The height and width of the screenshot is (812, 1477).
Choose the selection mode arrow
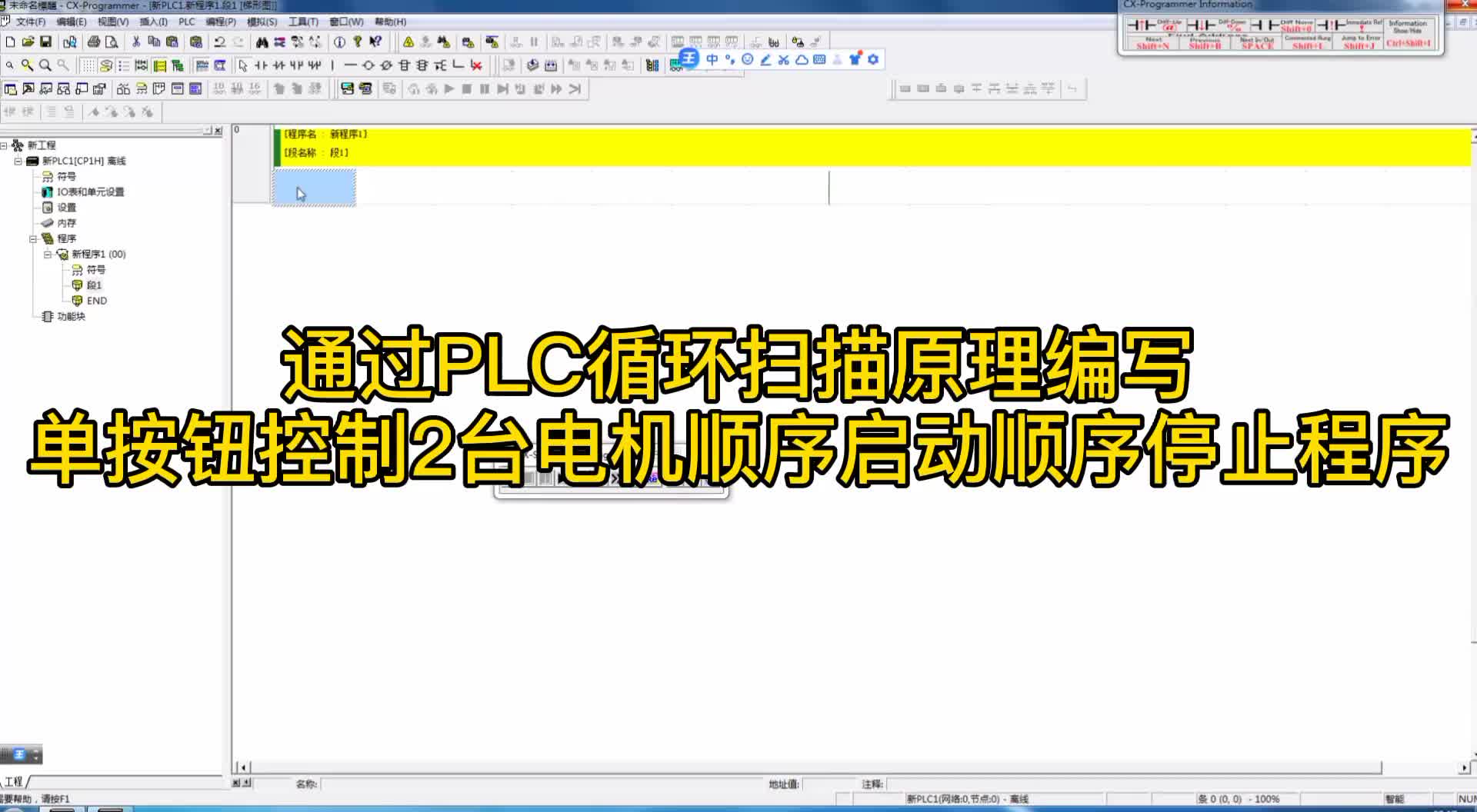tap(243, 65)
